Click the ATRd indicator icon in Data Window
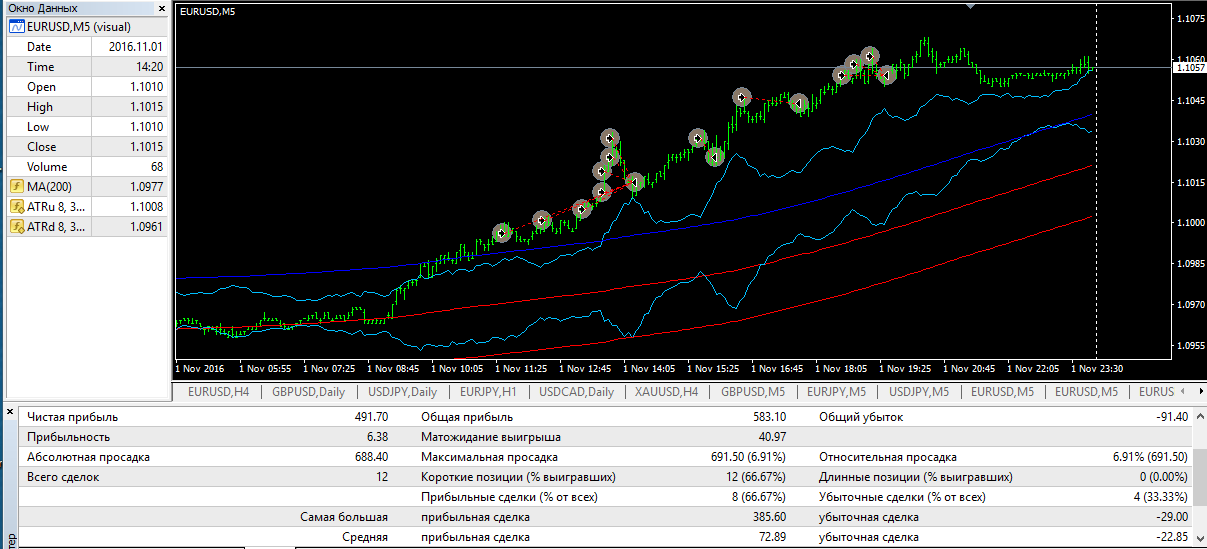Viewport: 1207px width, 549px height. click(17, 227)
